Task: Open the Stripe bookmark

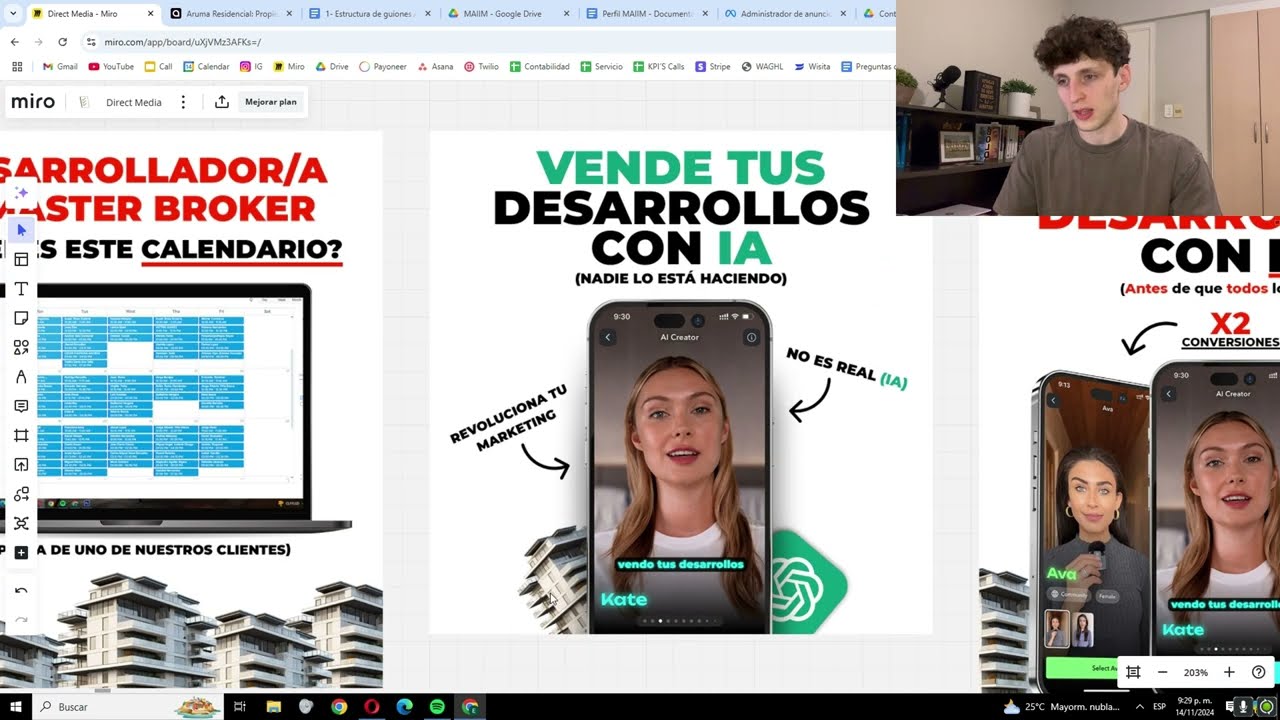Action: pyautogui.click(x=713, y=67)
